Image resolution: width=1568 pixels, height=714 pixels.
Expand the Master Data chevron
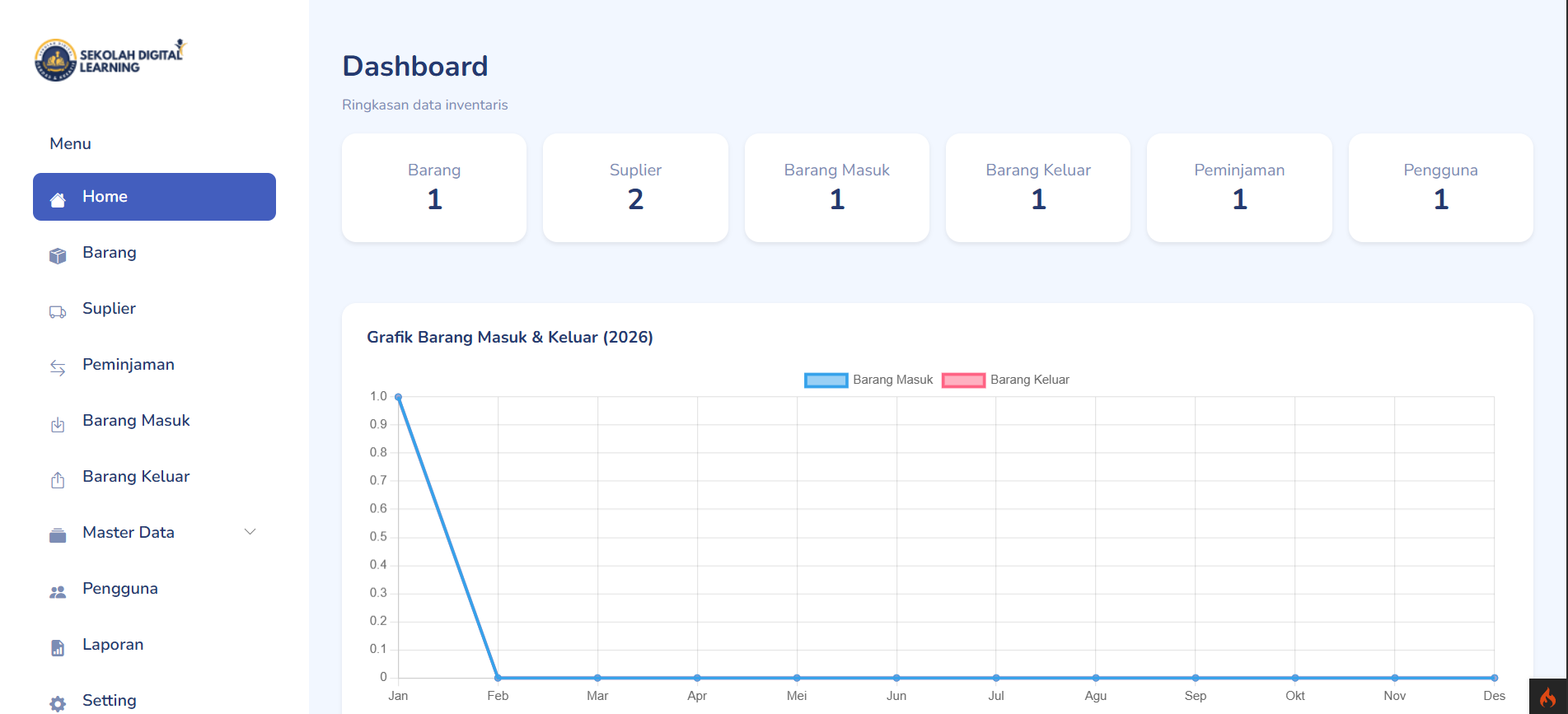[250, 532]
